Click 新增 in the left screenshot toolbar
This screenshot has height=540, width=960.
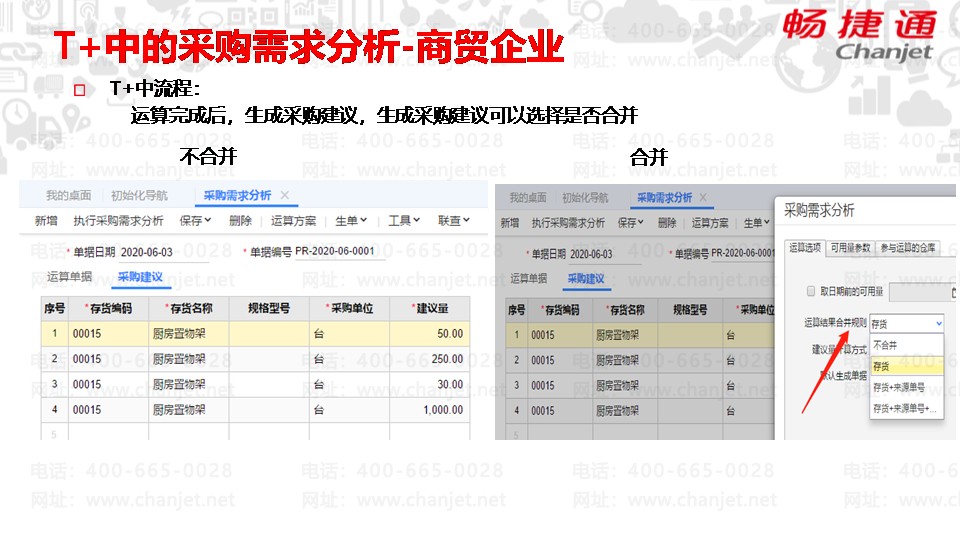(x=46, y=220)
